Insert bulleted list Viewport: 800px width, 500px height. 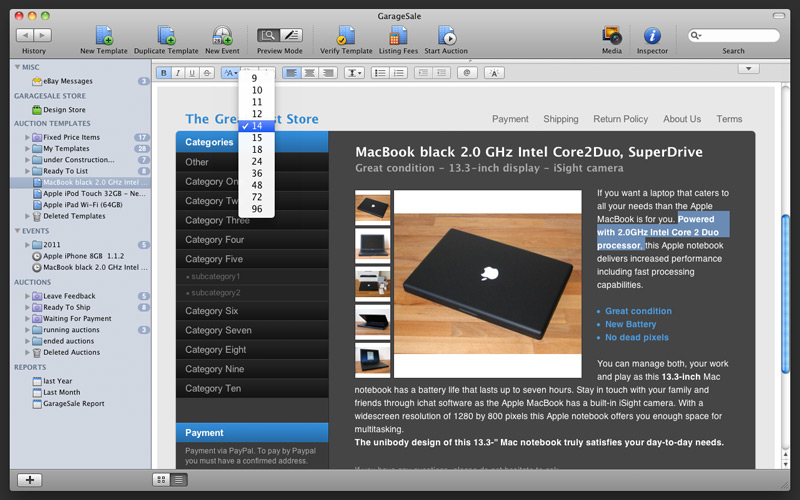click(380, 73)
